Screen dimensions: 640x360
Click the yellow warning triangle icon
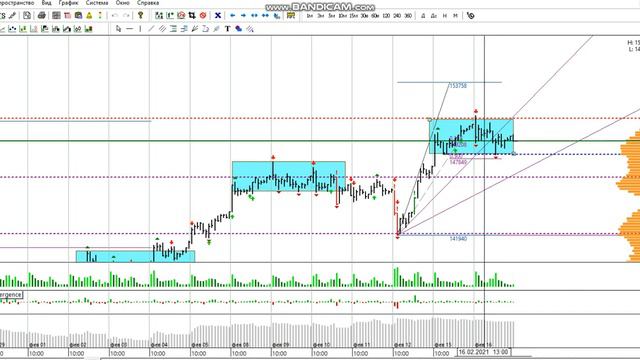point(89,16)
